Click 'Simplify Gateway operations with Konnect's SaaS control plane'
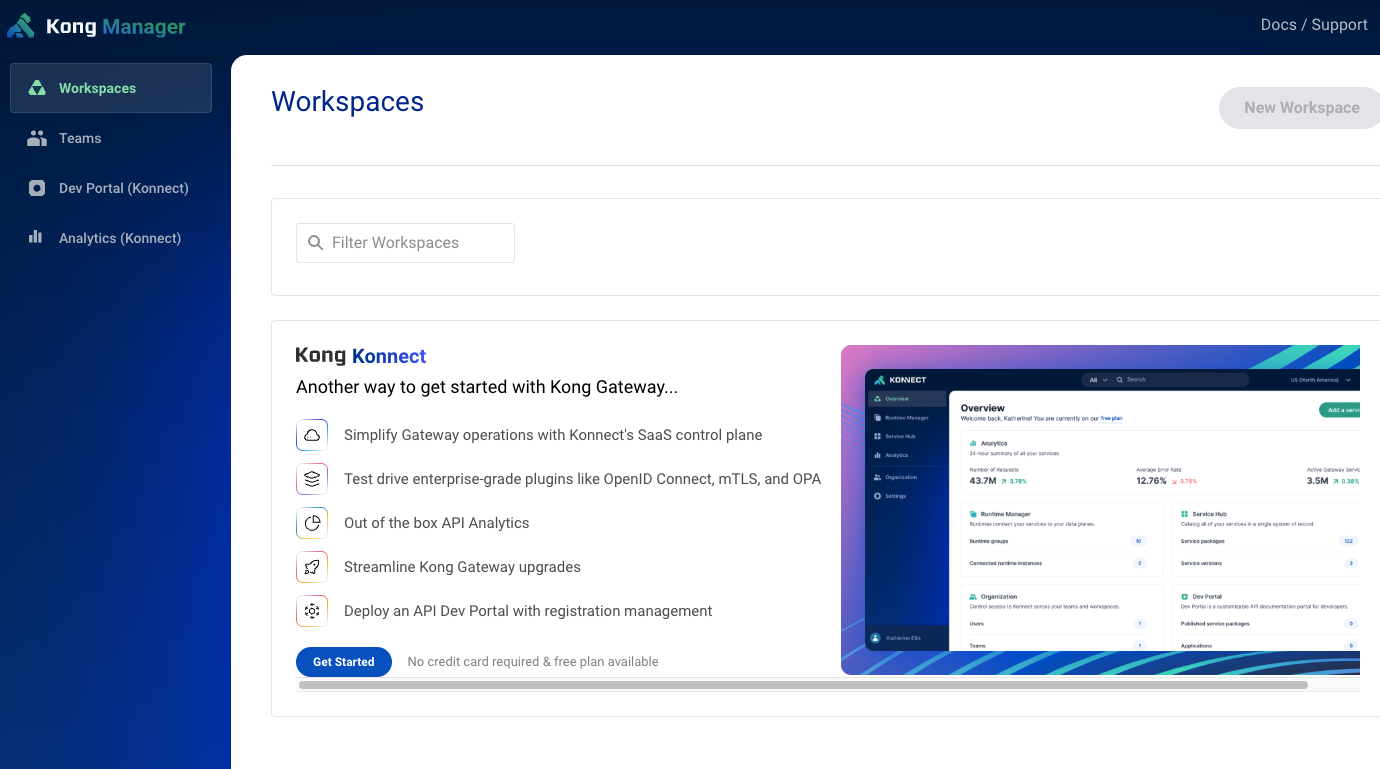Image resolution: width=1380 pixels, height=769 pixels. coord(553,435)
